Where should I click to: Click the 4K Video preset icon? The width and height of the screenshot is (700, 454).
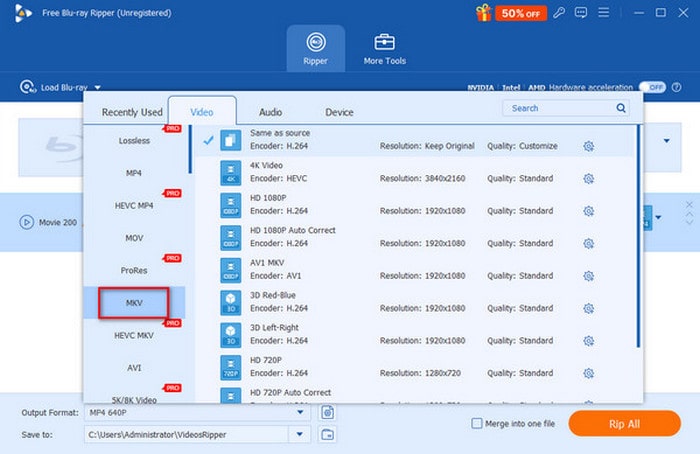point(230,173)
